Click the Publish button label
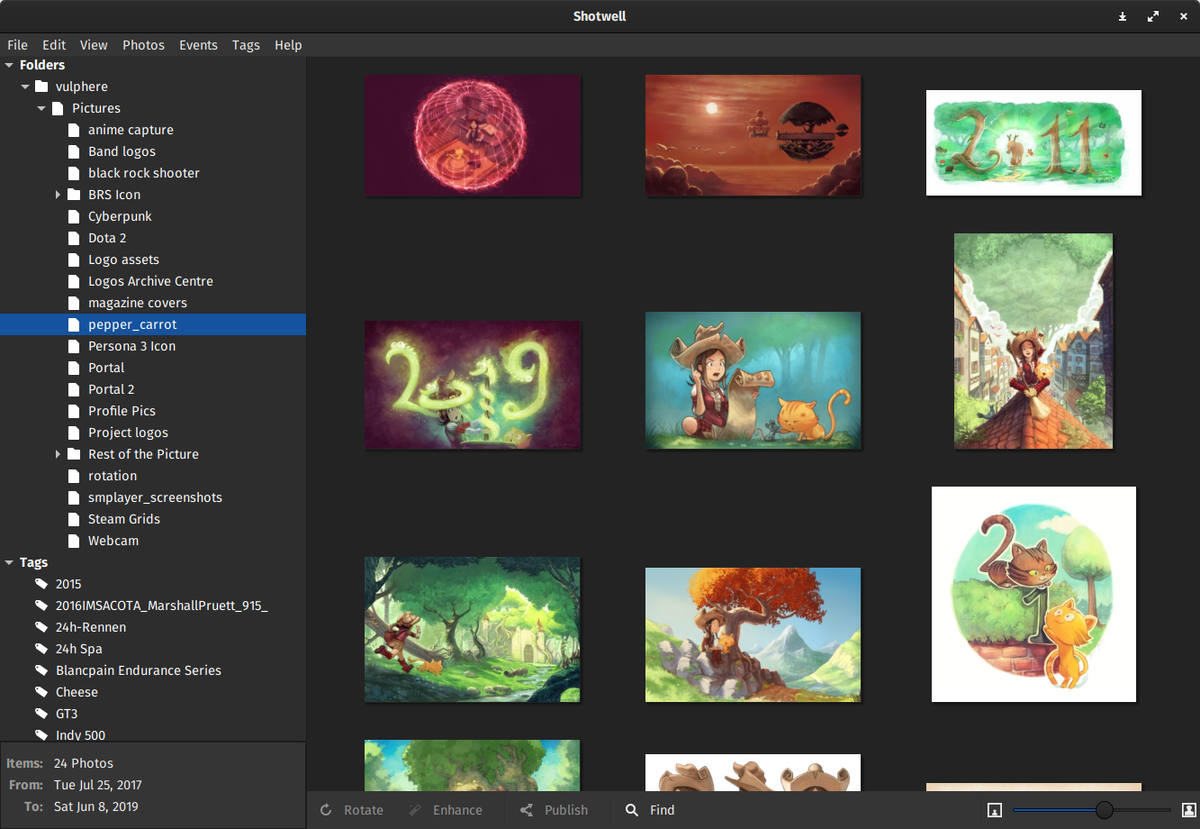The image size is (1200, 829). (x=566, y=810)
